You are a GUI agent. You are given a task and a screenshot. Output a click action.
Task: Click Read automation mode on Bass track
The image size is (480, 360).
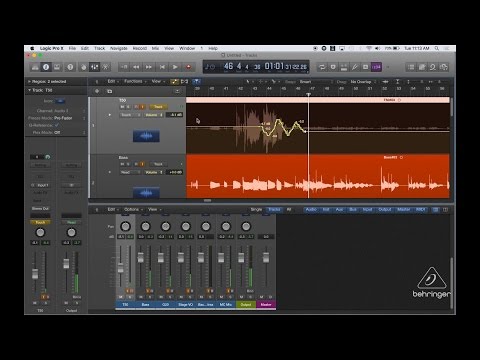click(130, 172)
